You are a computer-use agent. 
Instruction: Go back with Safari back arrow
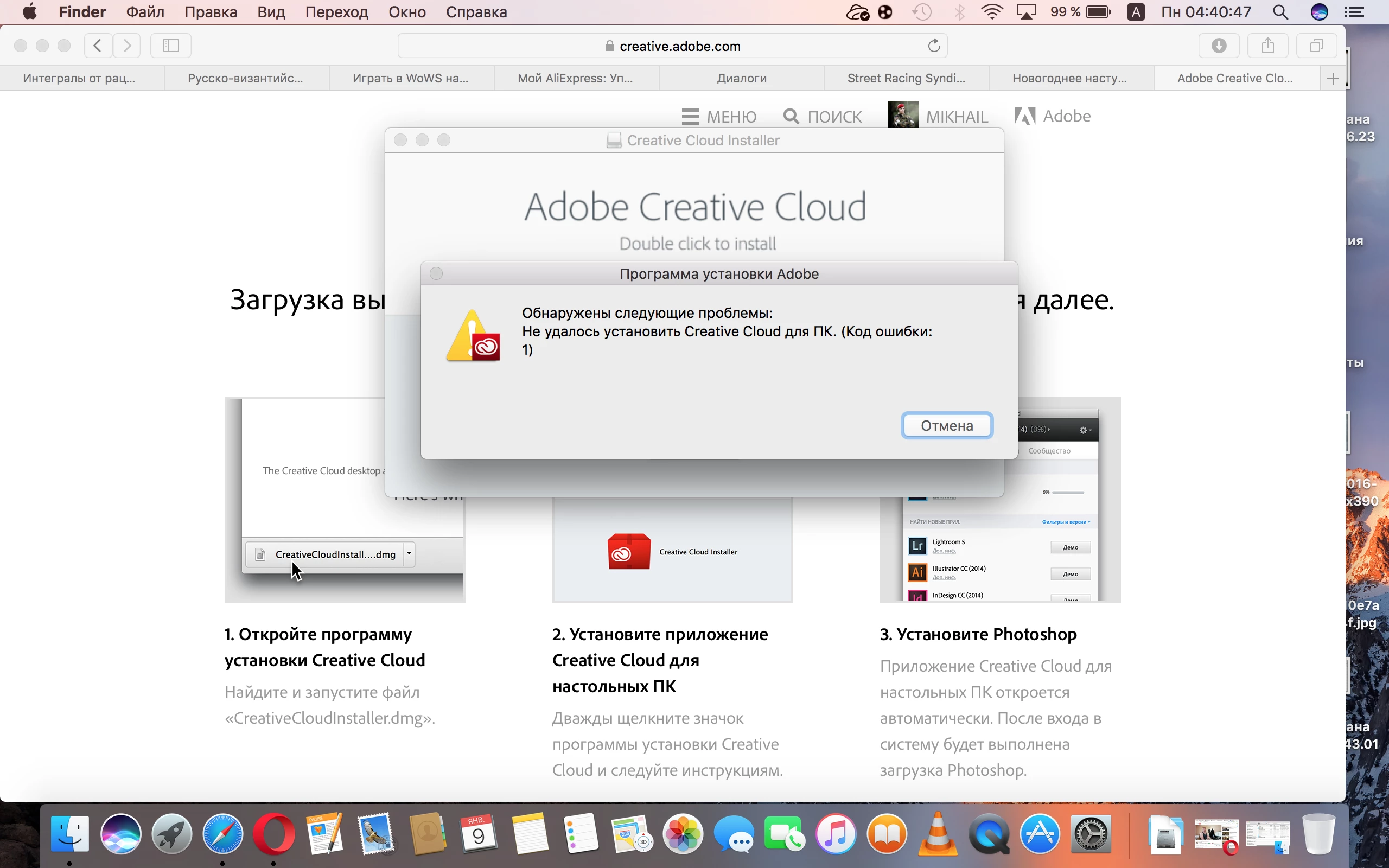pyautogui.click(x=98, y=46)
